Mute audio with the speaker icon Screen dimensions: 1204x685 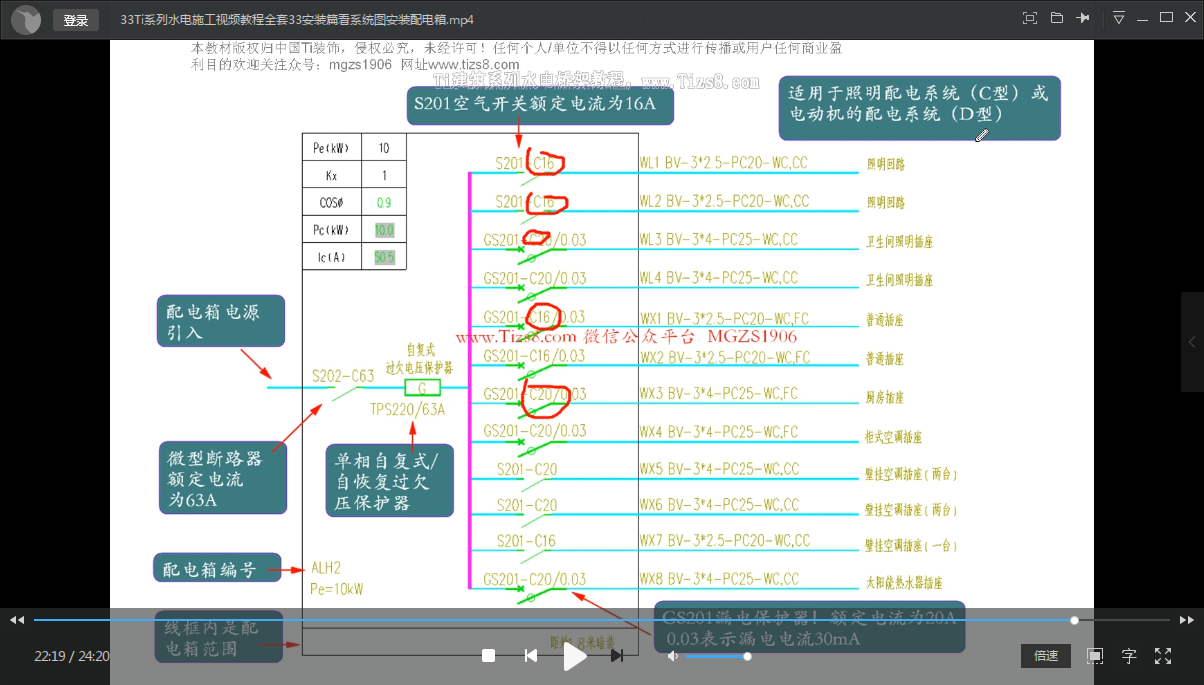[673, 656]
